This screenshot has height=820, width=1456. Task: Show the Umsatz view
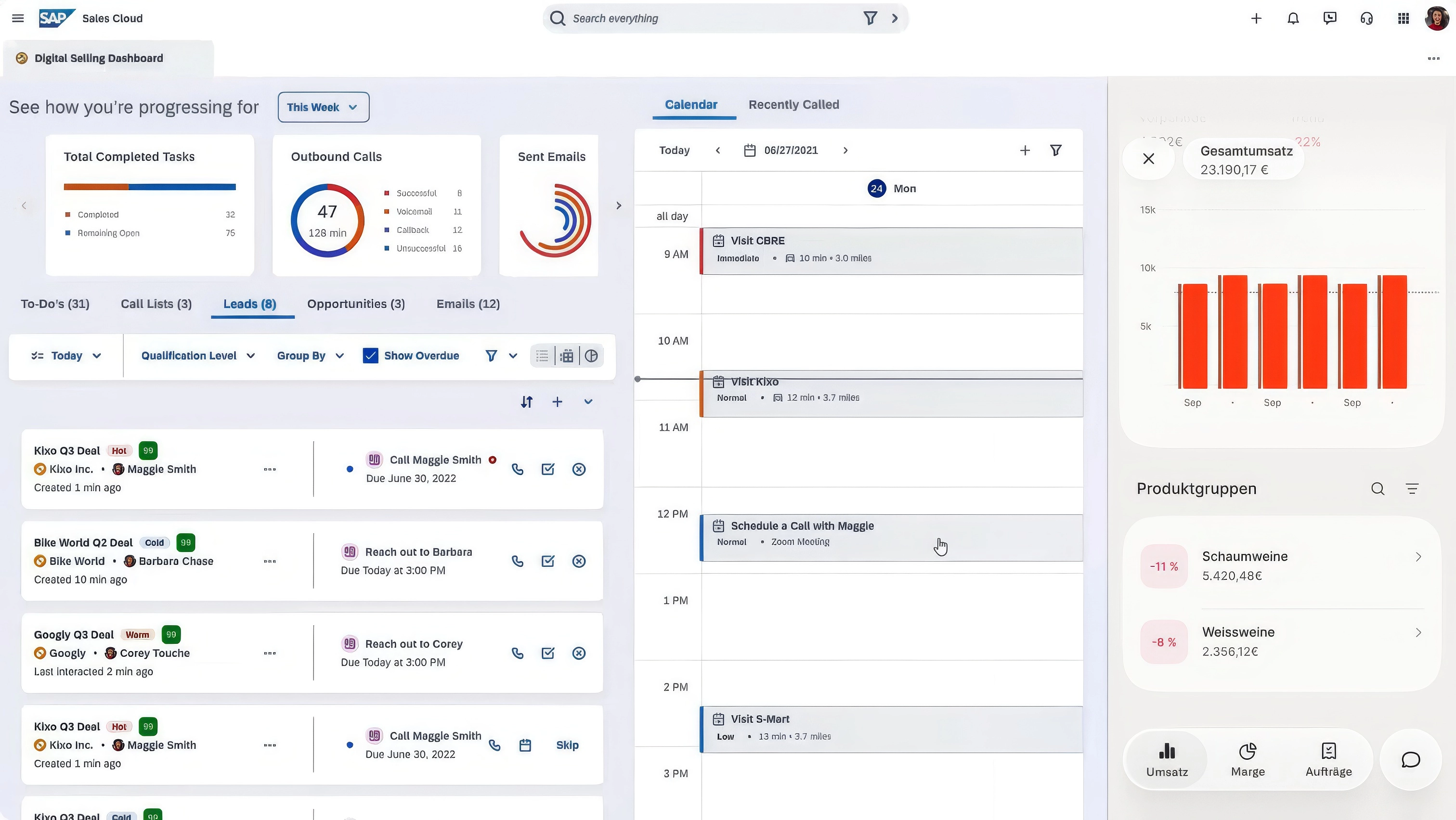(x=1167, y=759)
